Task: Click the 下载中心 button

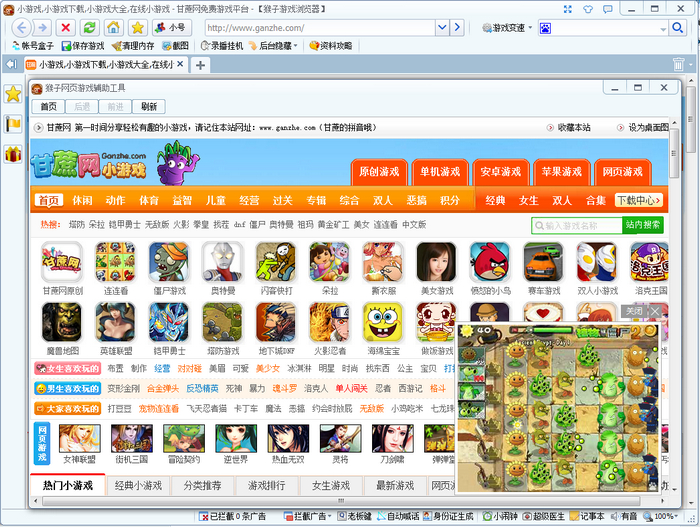Action: click(x=639, y=201)
